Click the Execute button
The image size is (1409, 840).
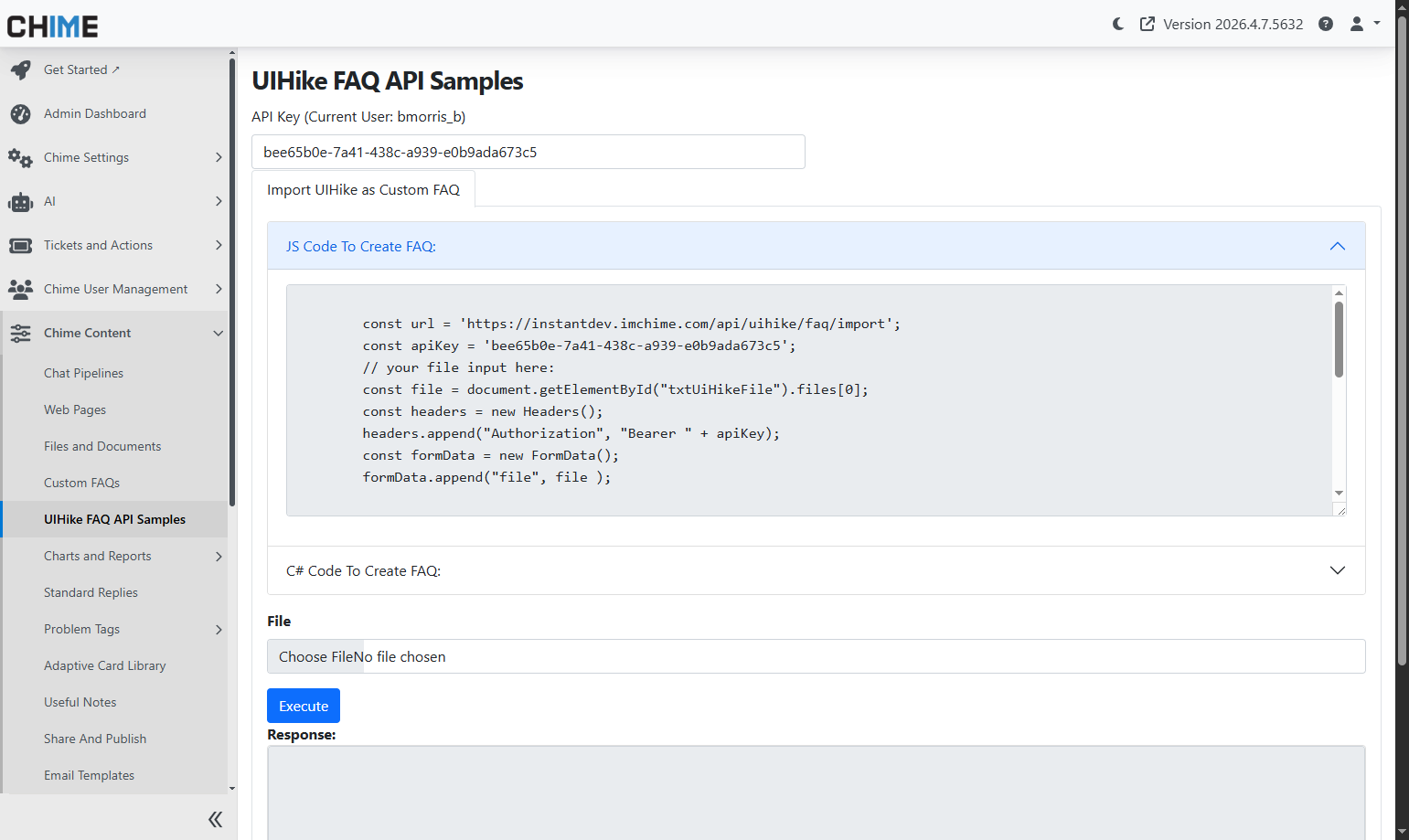[303, 706]
